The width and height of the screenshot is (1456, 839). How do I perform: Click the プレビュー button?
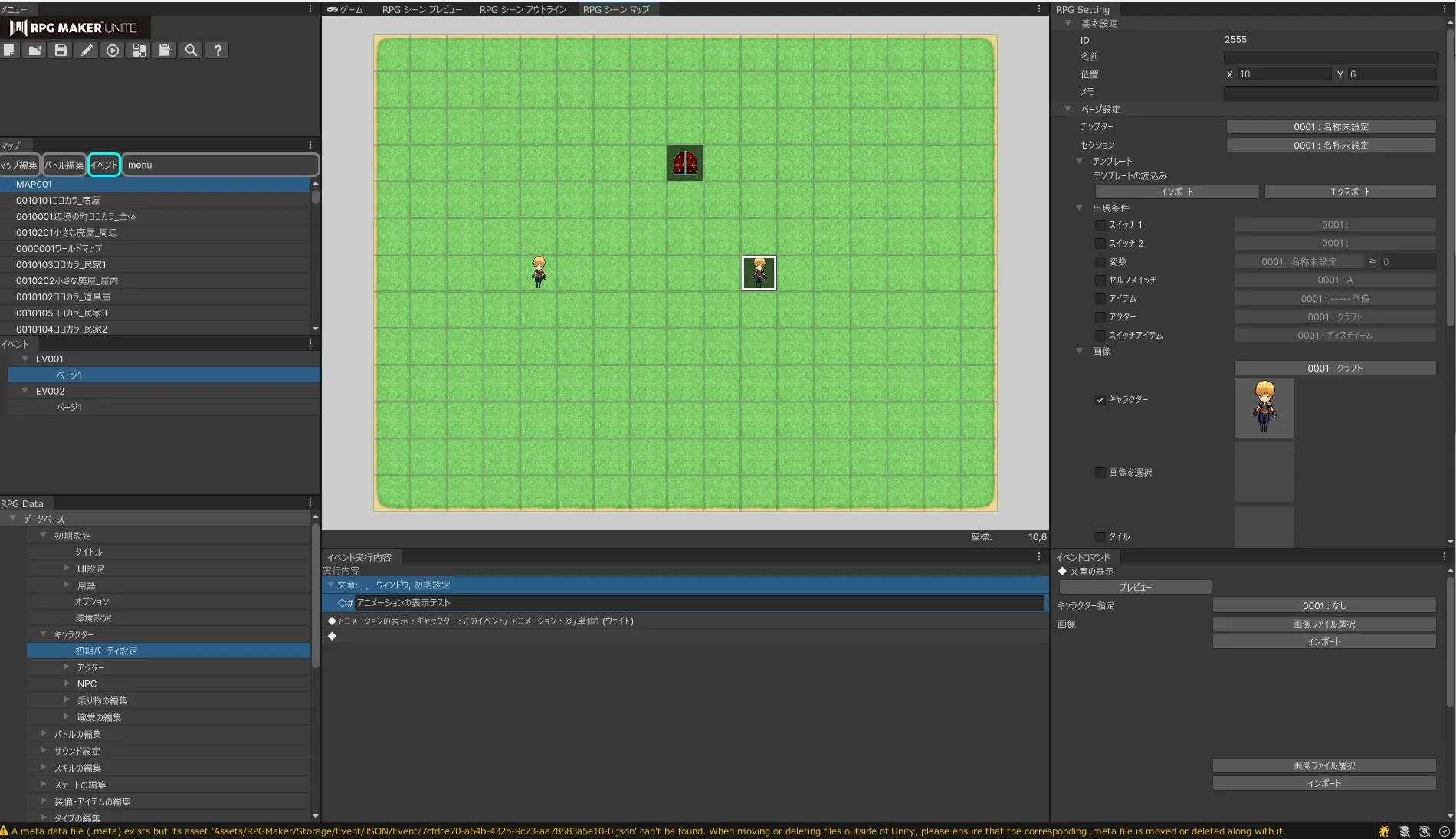point(1135,587)
